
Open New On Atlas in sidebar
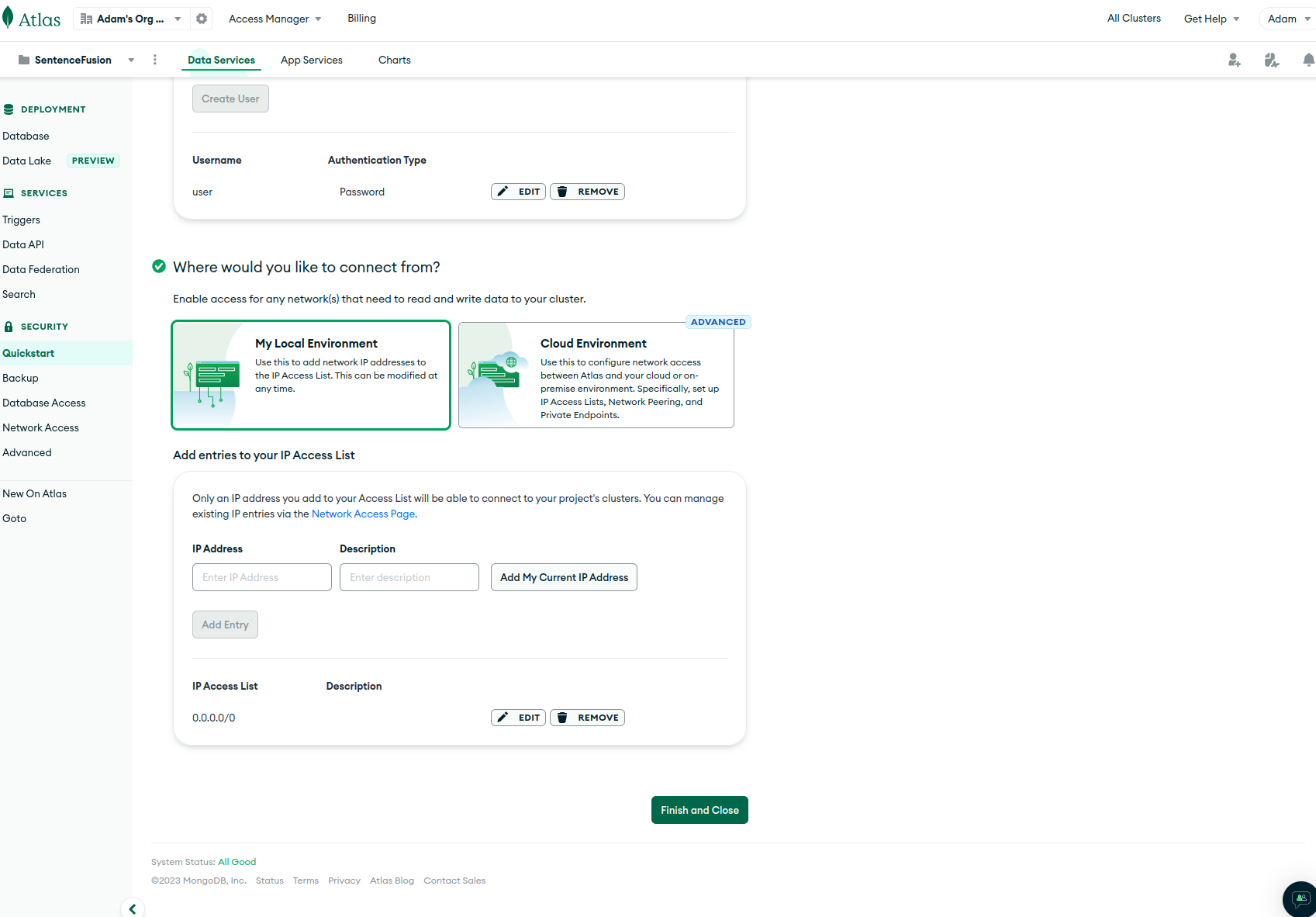34,493
